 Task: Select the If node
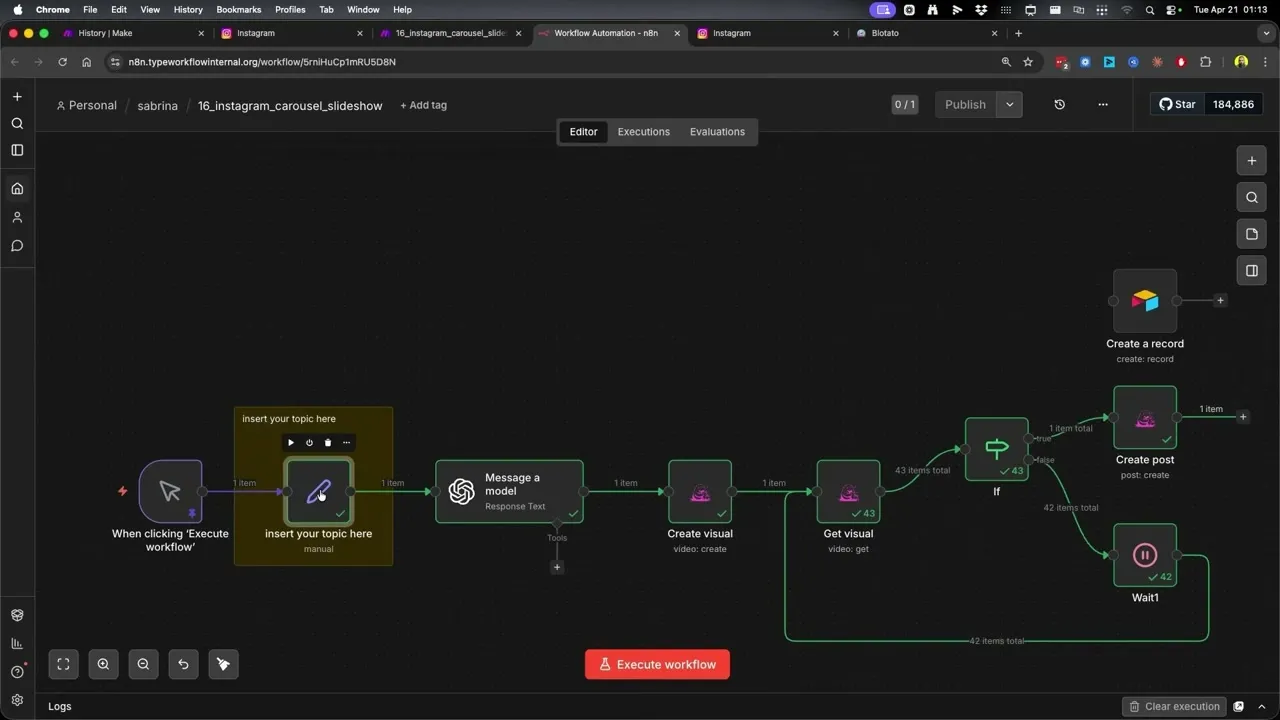996,449
